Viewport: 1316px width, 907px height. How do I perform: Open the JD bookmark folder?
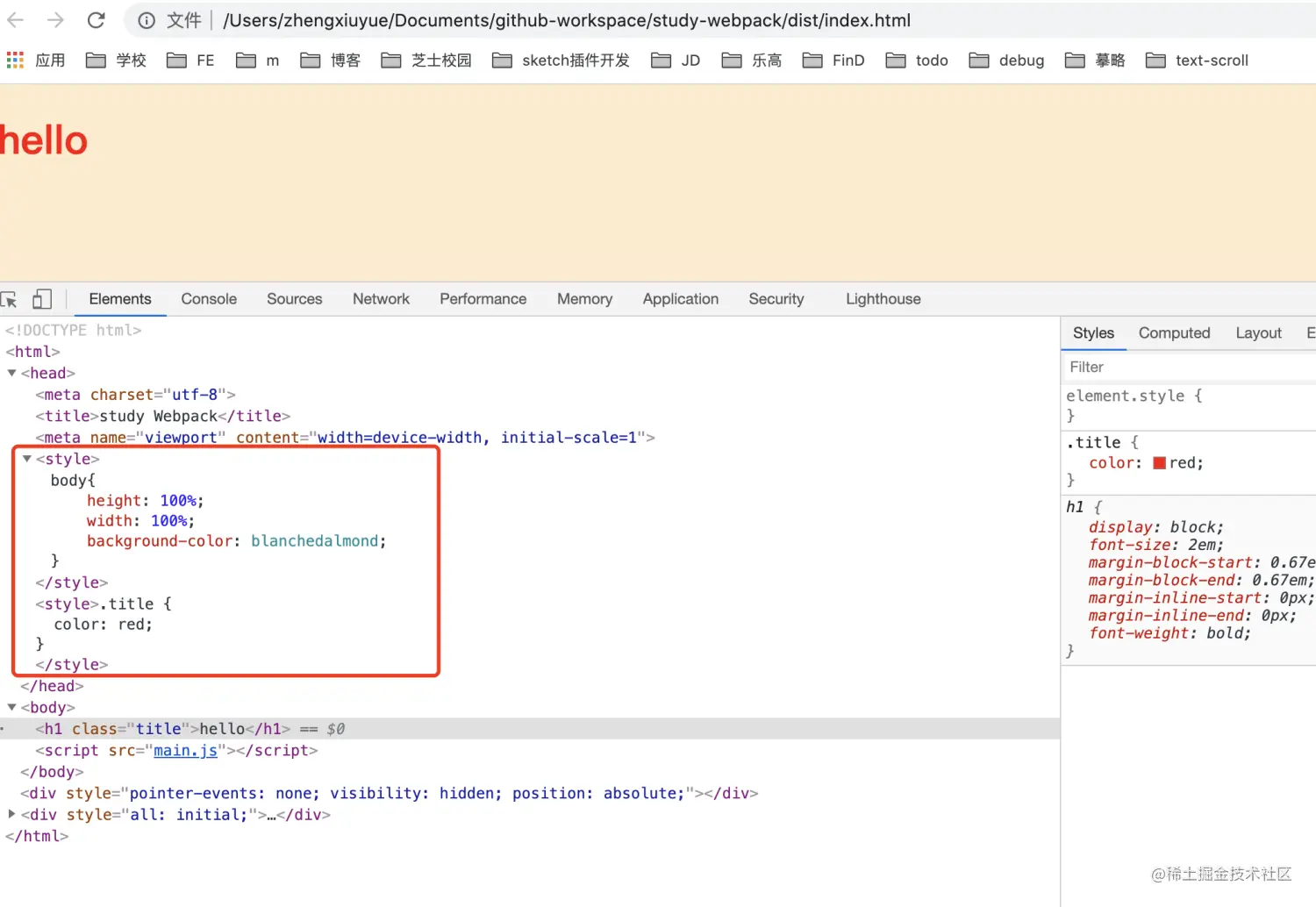tap(676, 60)
